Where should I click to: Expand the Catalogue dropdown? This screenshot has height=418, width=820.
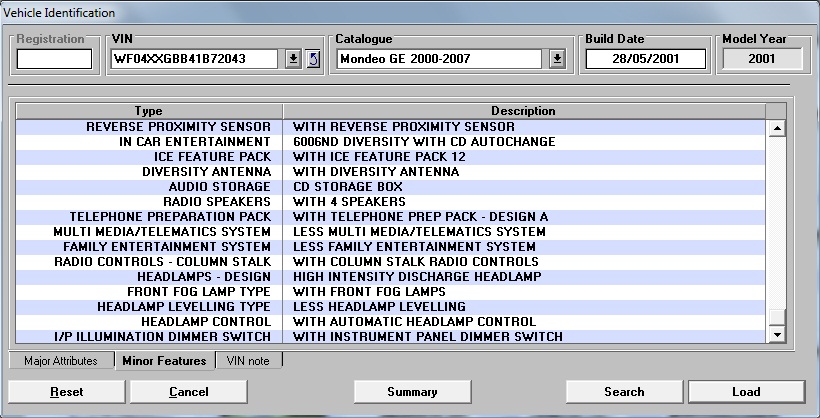click(557, 59)
